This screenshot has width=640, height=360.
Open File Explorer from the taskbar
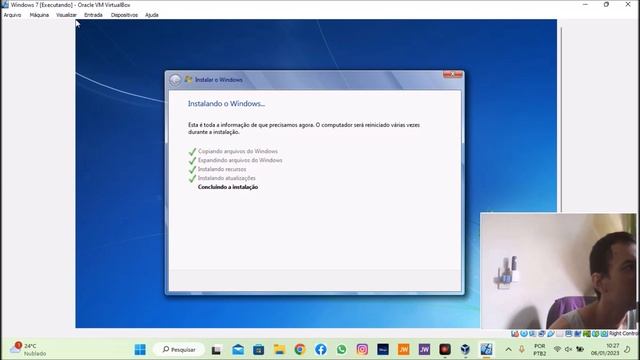[279, 350]
